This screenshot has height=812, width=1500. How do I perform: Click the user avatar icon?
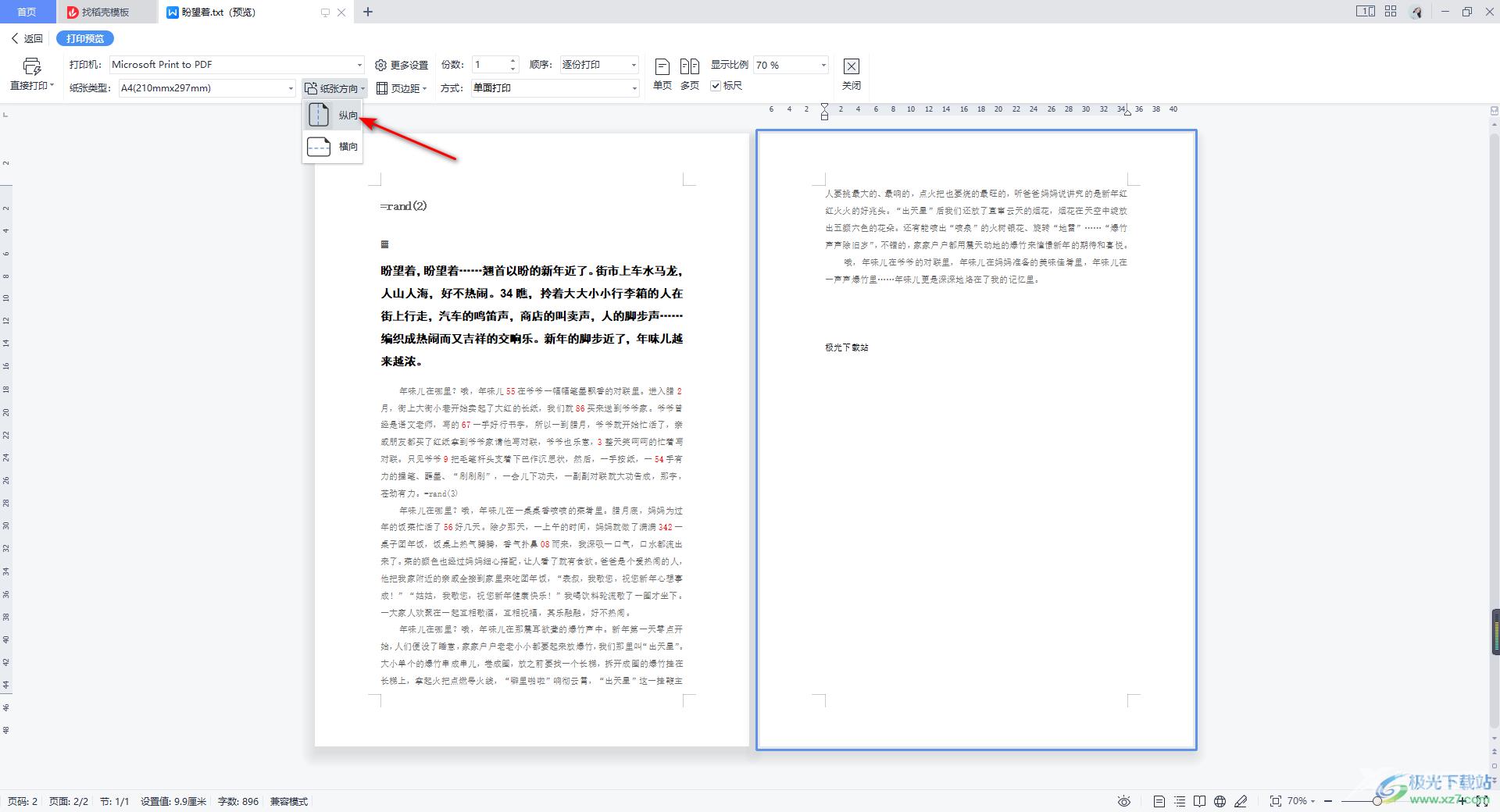point(1416,12)
